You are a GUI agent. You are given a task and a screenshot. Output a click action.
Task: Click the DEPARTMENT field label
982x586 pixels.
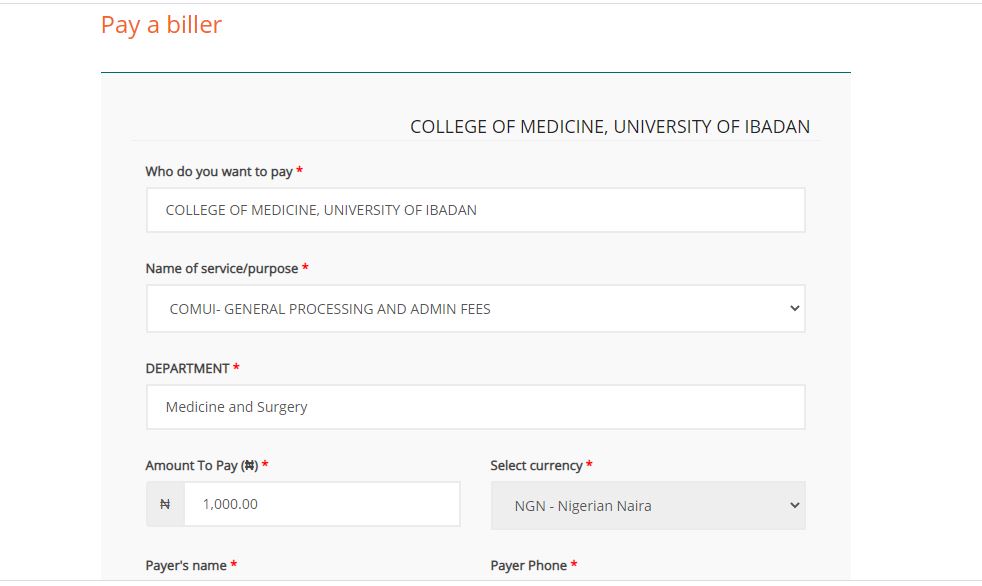coord(187,368)
